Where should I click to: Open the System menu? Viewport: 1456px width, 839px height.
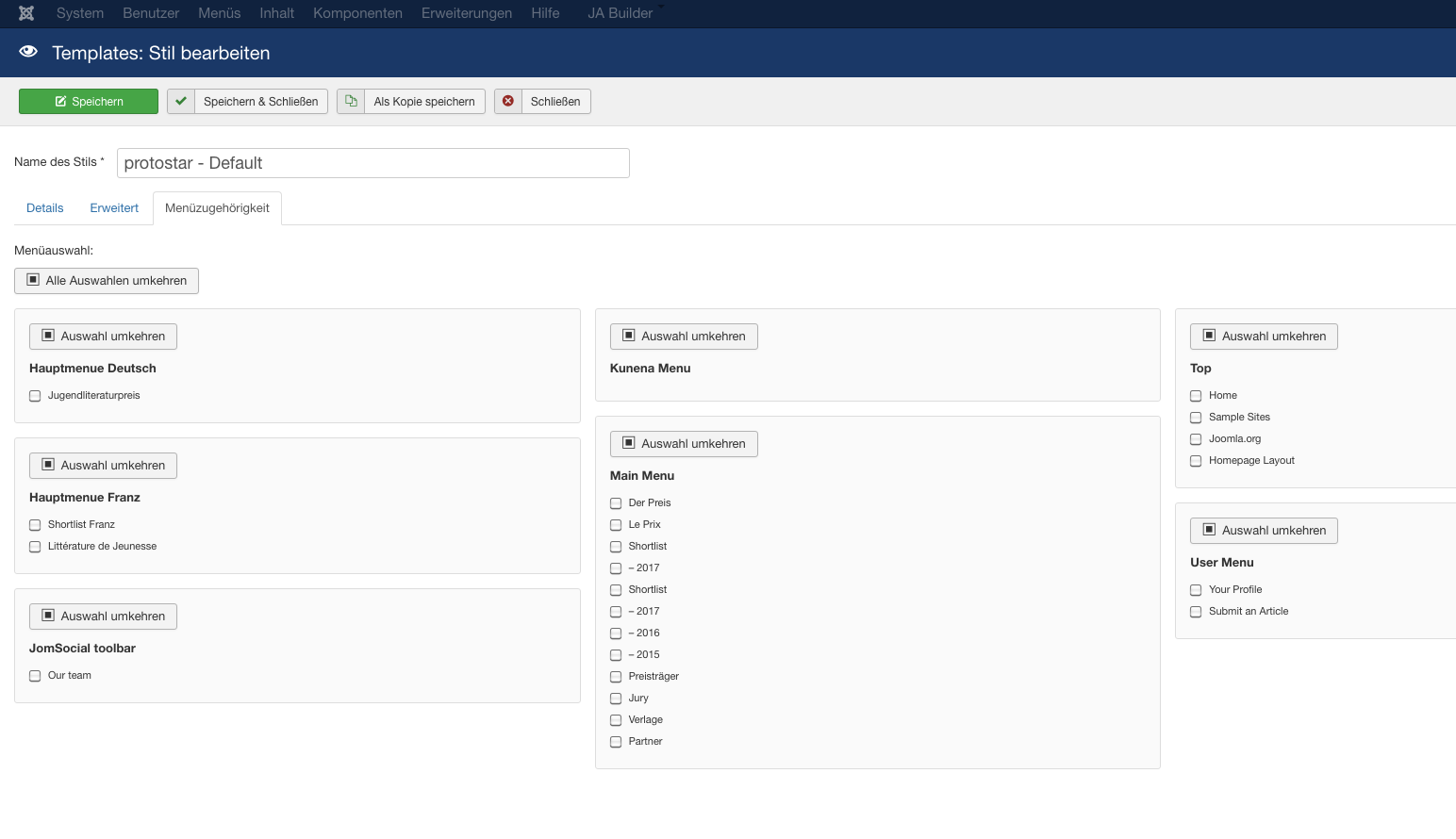[x=80, y=13]
